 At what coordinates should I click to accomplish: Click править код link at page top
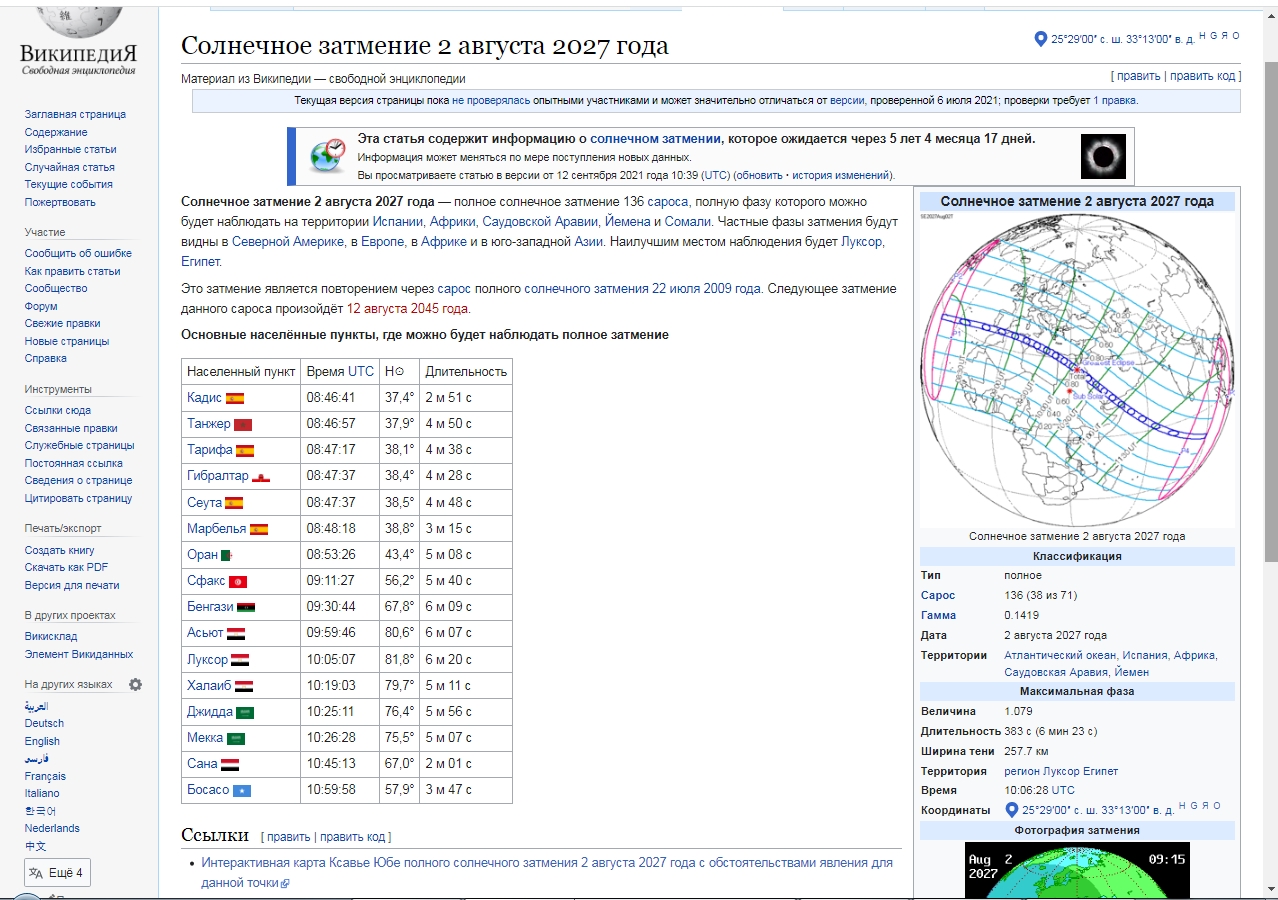1203,76
